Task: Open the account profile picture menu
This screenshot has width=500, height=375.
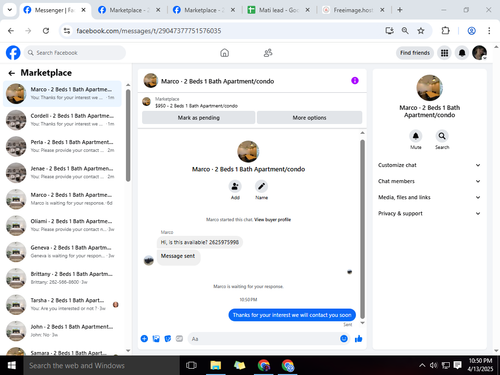Action: coord(479,53)
